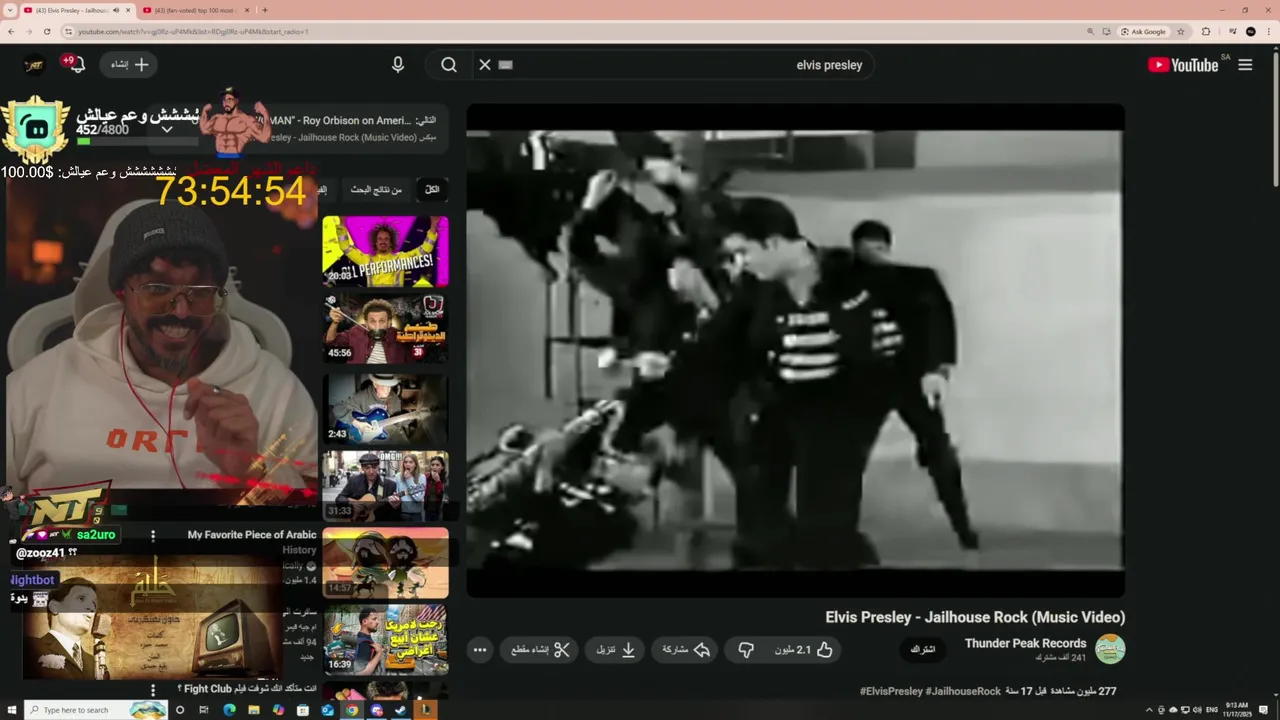The width and height of the screenshot is (1280, 720).
Task: Start voice search with the microphone
Action: (x=398, y=65)
